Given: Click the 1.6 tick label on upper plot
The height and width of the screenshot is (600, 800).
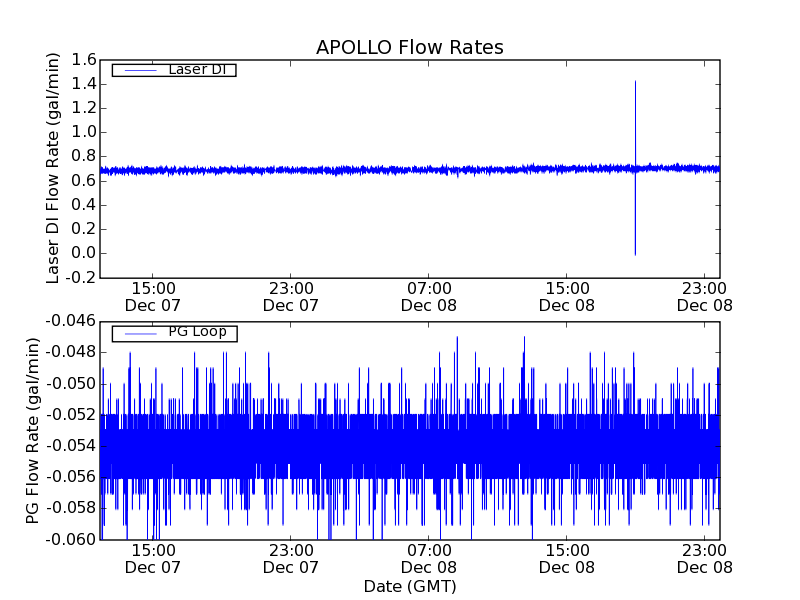Looking at the screenshot, I should pyautogui.click(x=83, y=60).
